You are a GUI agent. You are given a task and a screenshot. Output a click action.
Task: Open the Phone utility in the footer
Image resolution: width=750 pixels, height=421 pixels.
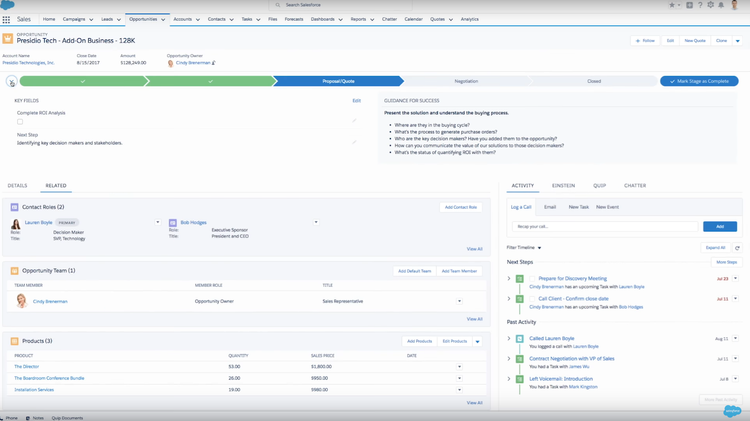9,418
